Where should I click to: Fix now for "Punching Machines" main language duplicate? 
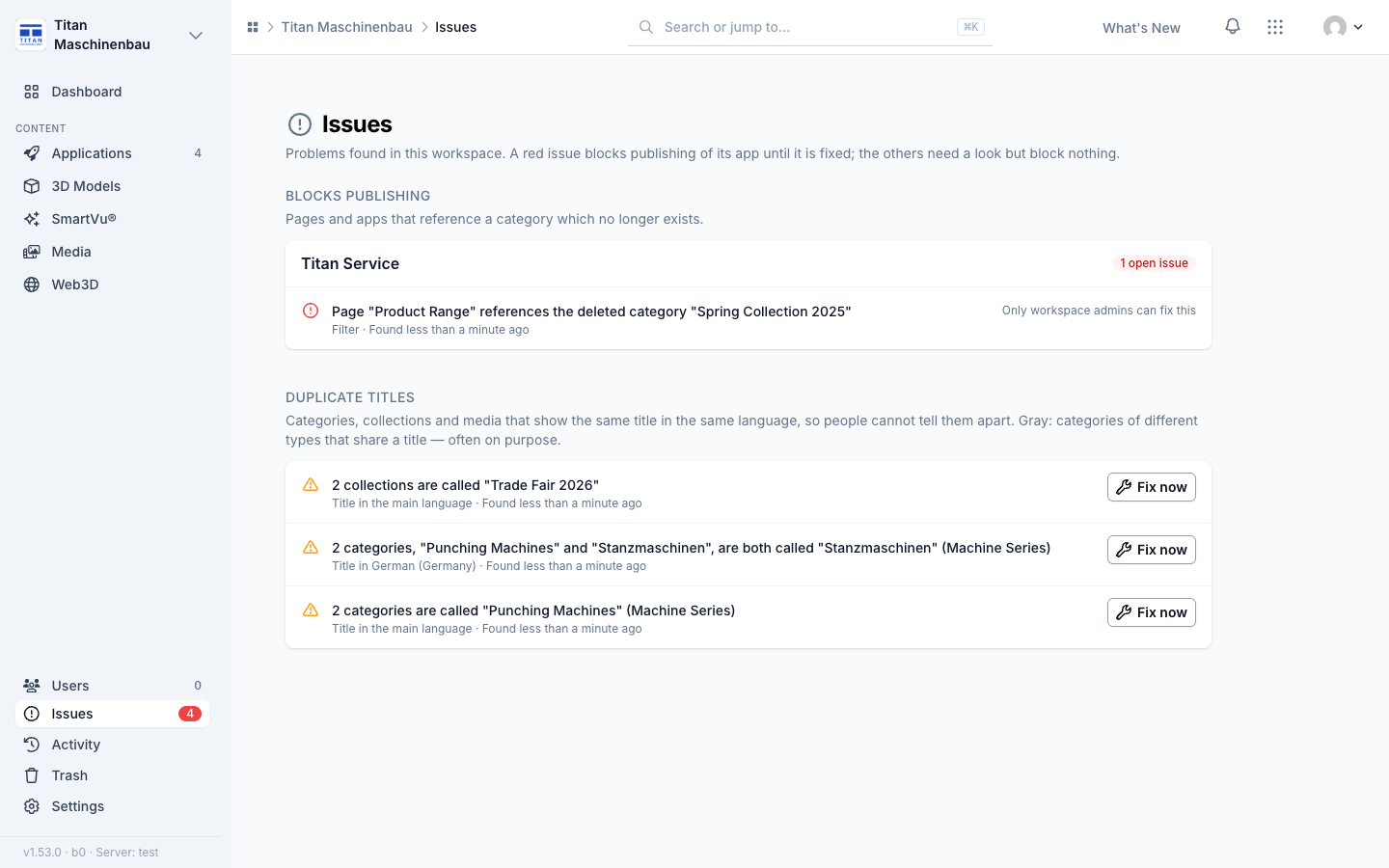[x=1152, y=612]
